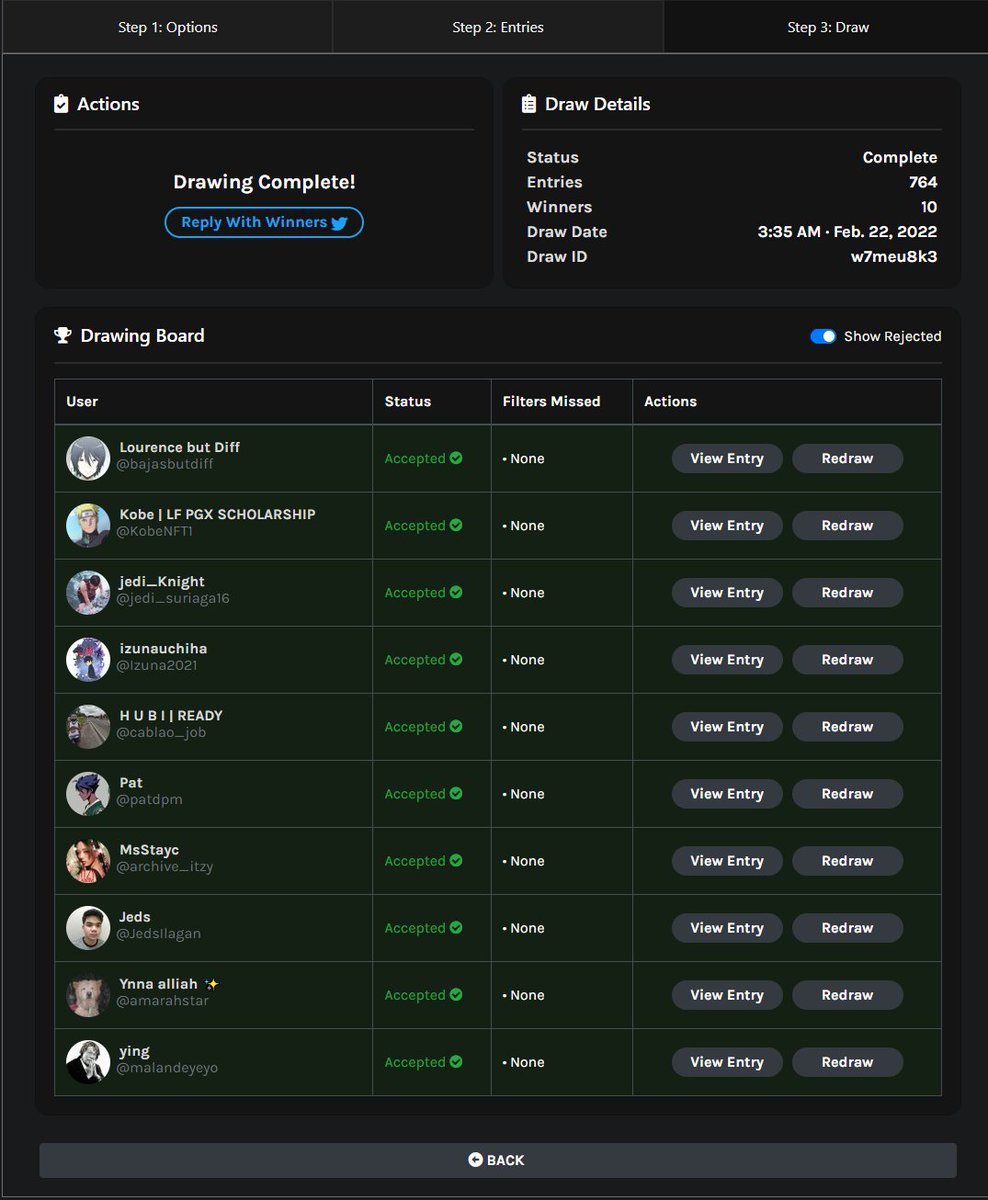The height and width of the screenshot is (1200, 988).
Task: Click the @Izuna2021 handle
Action: [x=157, y=666]
